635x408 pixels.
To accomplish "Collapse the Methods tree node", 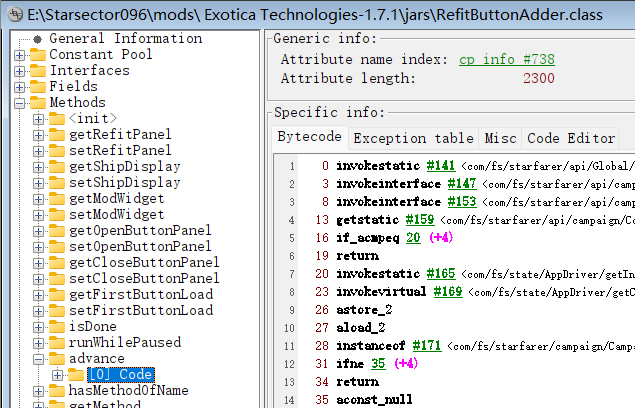I will point(20,103).
